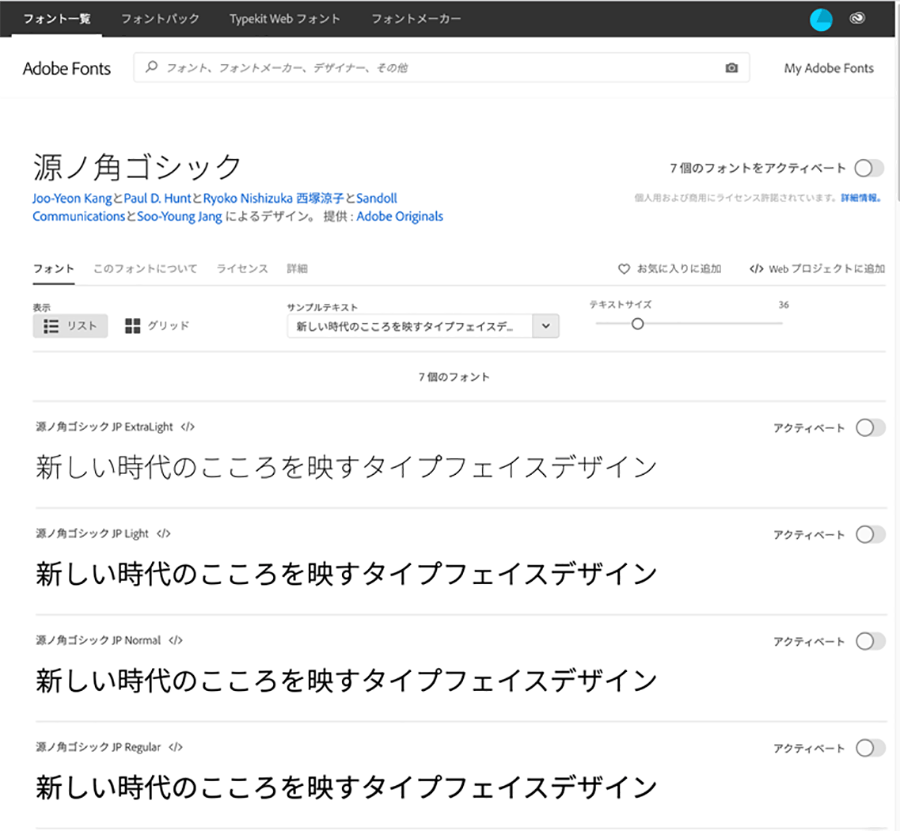
Task: Go to My Adobe Fonts
Action: (x=829, y=68)
